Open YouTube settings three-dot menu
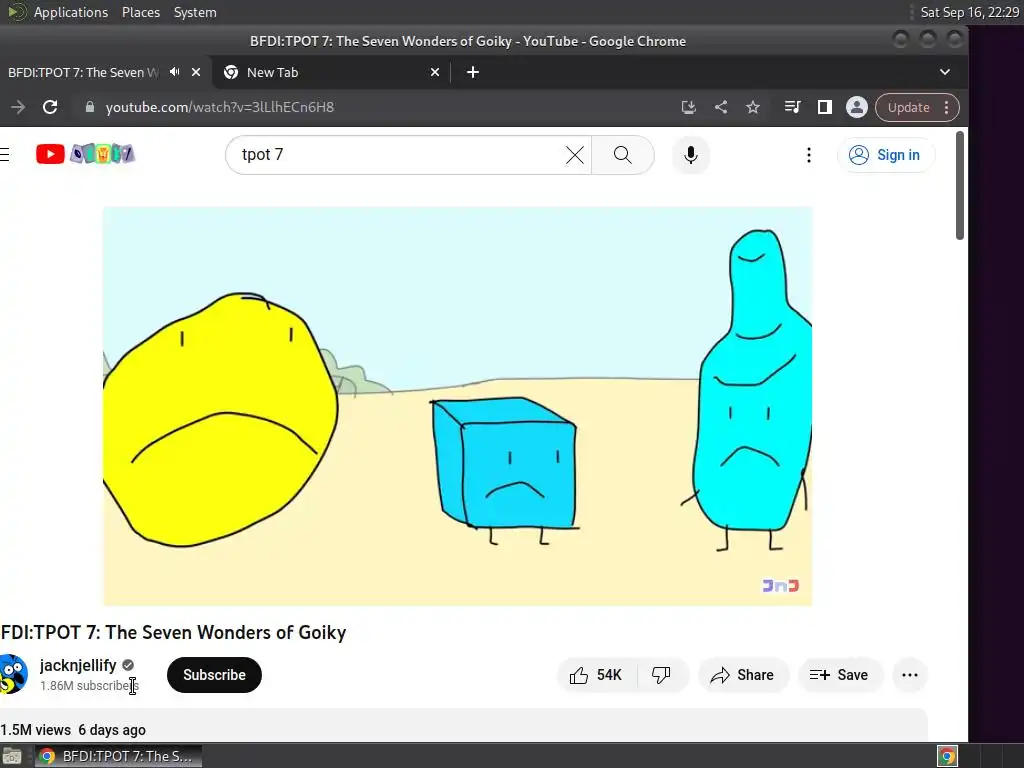Viewport: 1024px width, 768px height. pos(808,155)
